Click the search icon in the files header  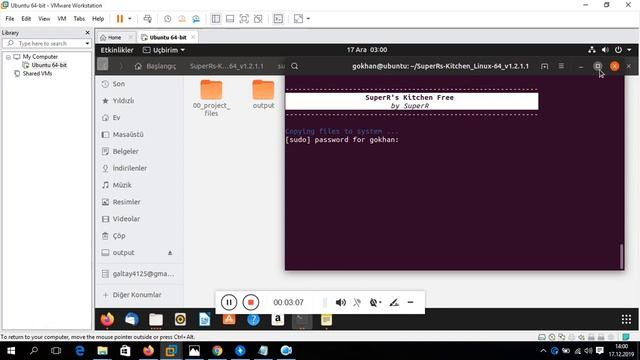pyautogui.click(x=295, y=66)
